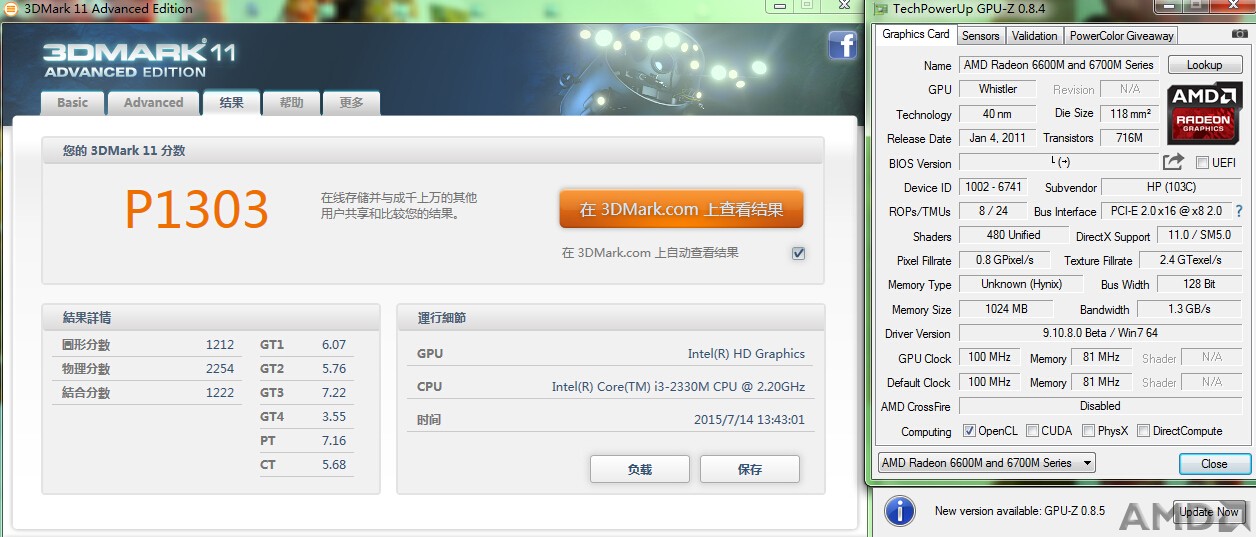This screenshot has width=1256, height=537.
Task: Click the GT1 result 6.07
Action: coord(334,345)
